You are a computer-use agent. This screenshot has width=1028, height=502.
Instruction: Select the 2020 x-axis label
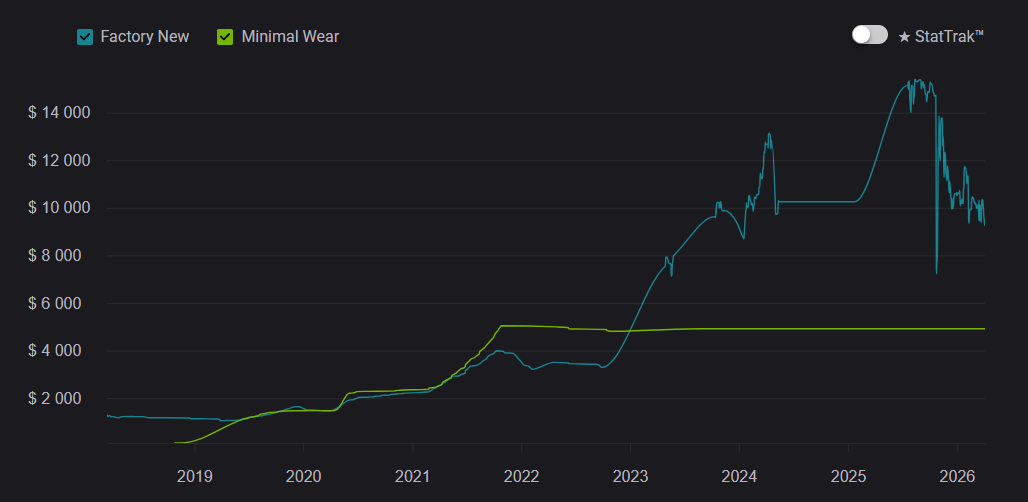point(303,474)
